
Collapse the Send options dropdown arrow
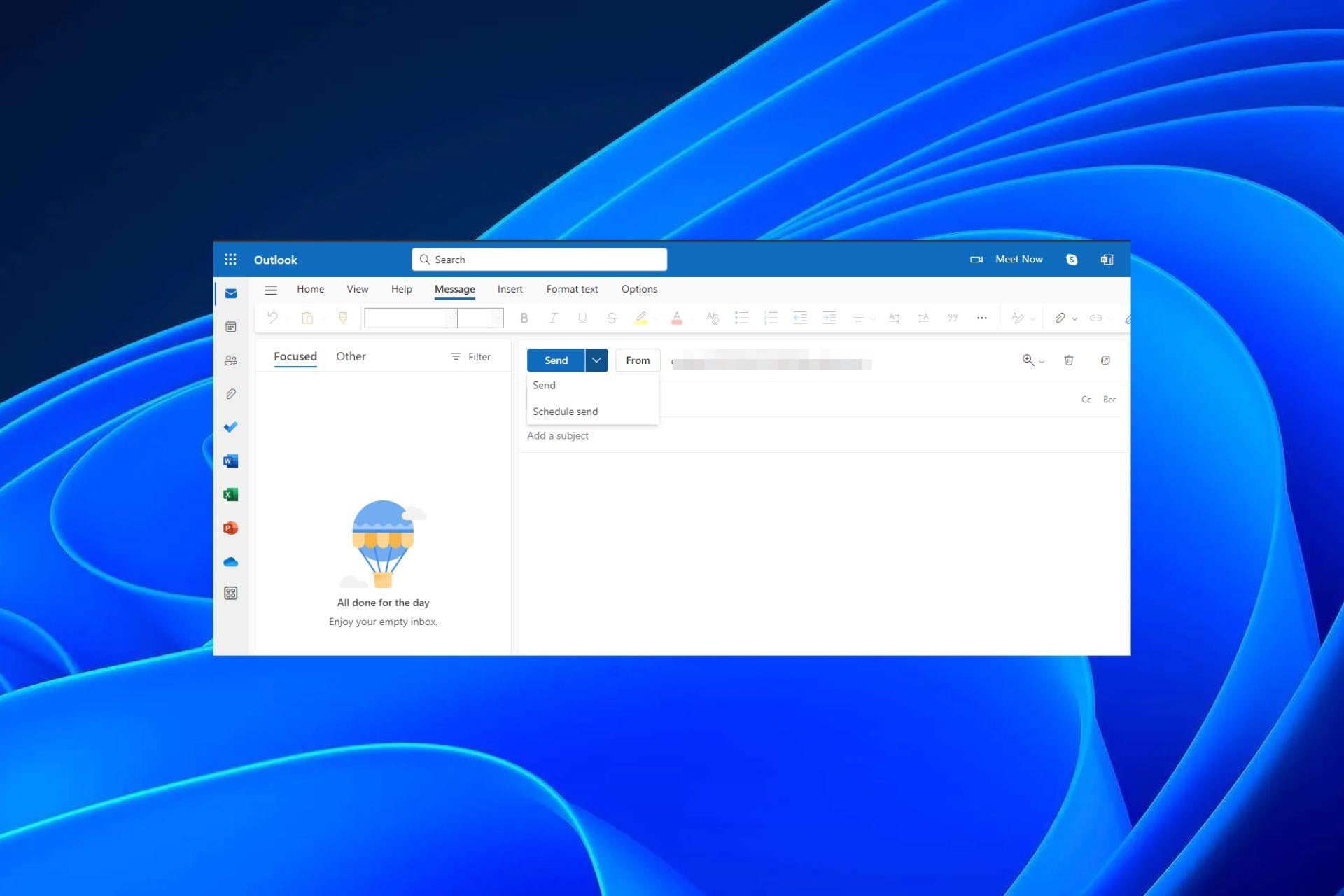tap(596, 360)
